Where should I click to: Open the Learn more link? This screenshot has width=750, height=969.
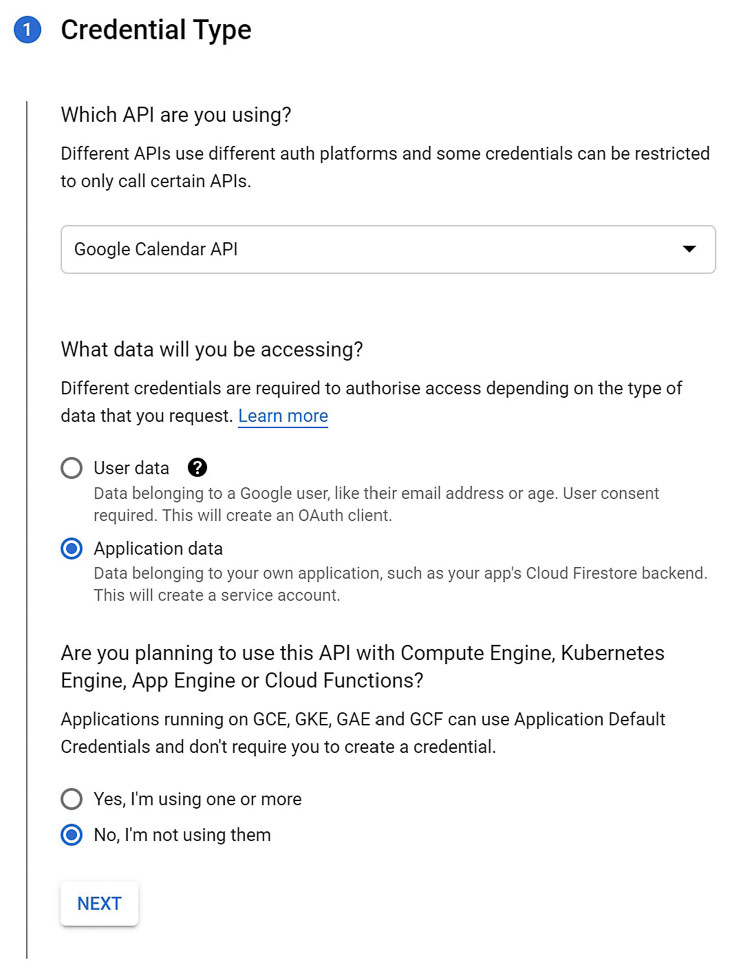pyautogui.click(x=283, y=416)
